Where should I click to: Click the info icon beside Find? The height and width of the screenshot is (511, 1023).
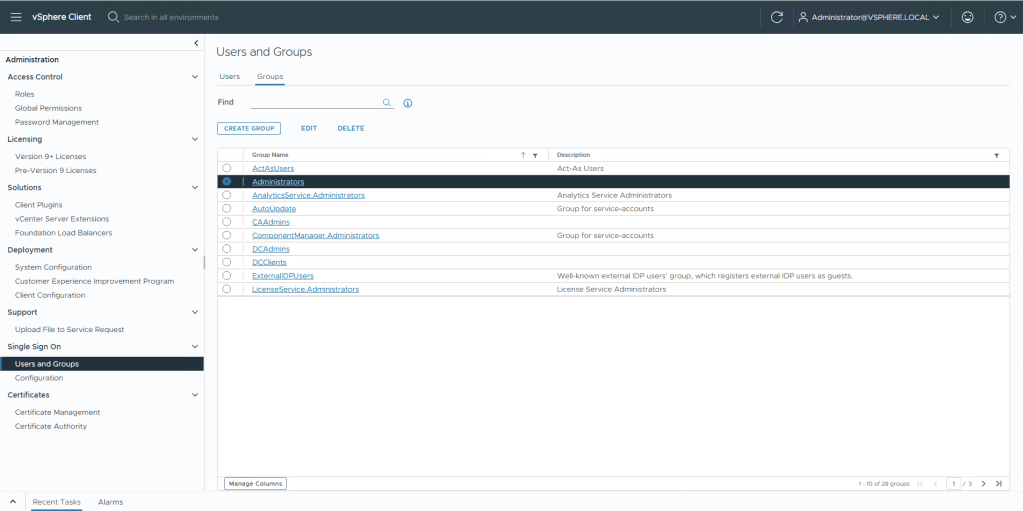(x=408, y=103)
